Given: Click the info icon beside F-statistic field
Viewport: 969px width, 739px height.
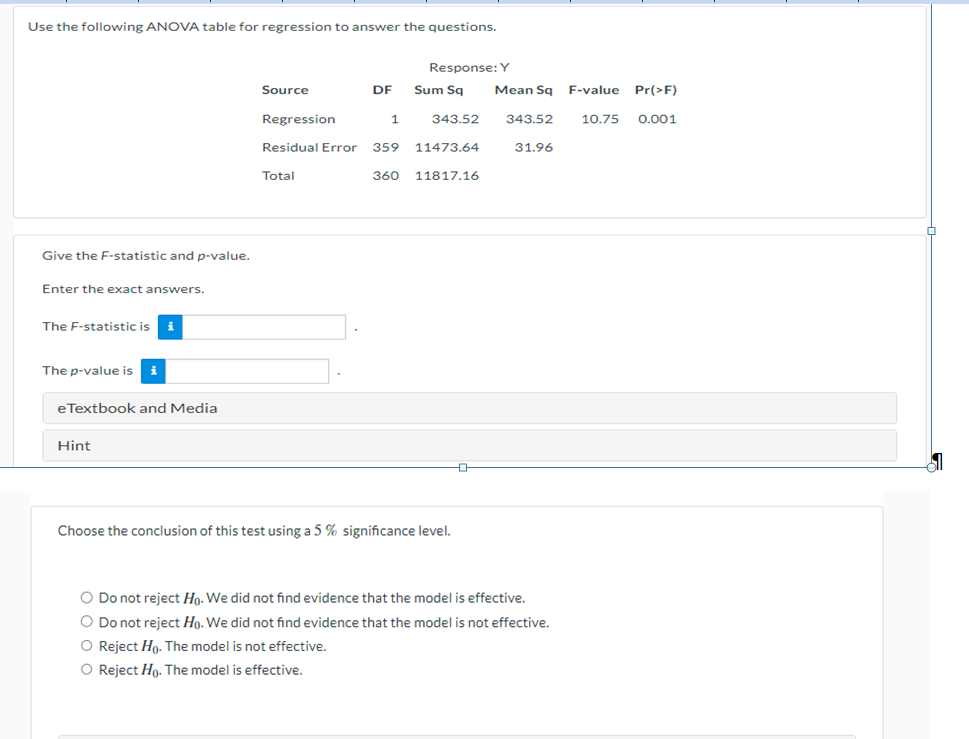Looking at the screenshot, I should (x=170, y=327).
